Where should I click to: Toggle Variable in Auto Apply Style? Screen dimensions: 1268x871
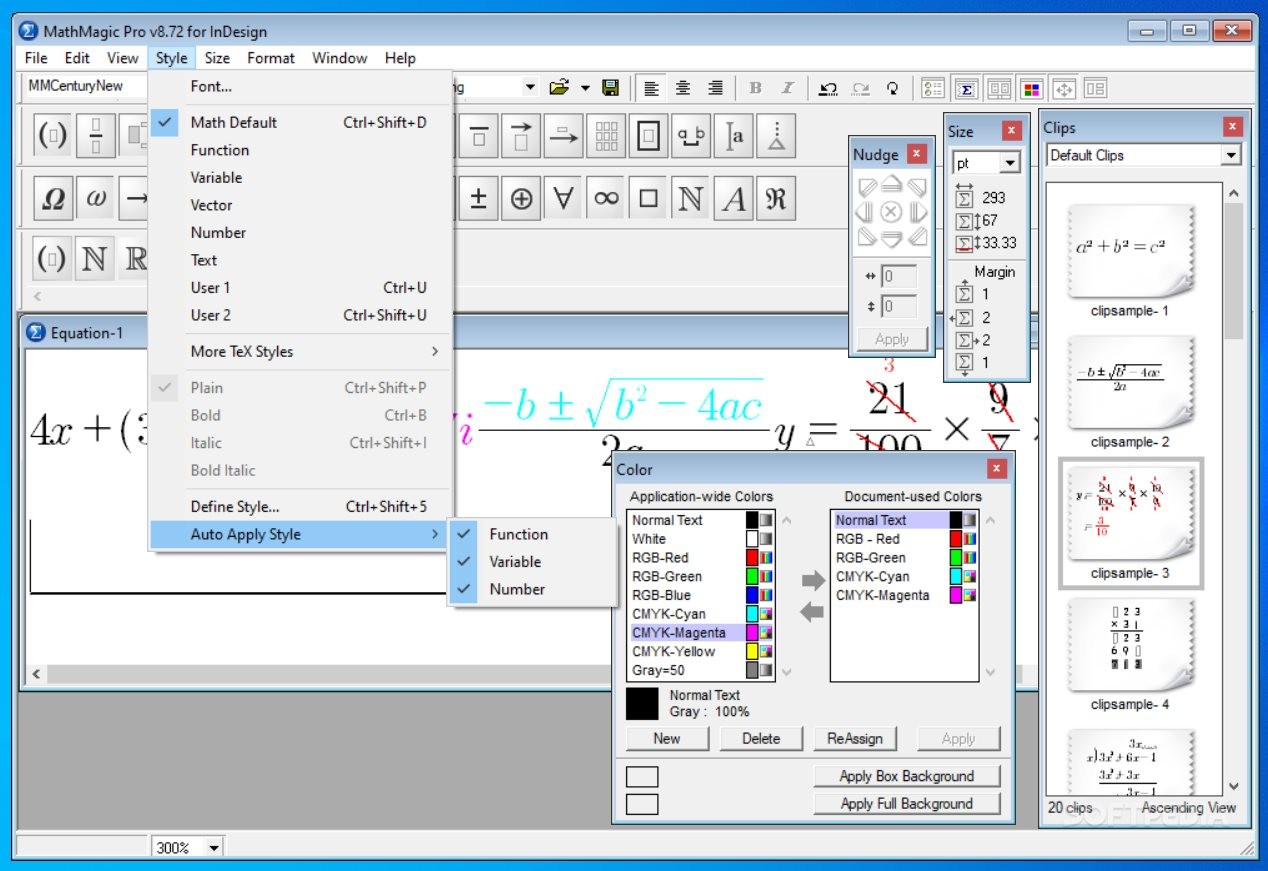(x=531, y=562)
